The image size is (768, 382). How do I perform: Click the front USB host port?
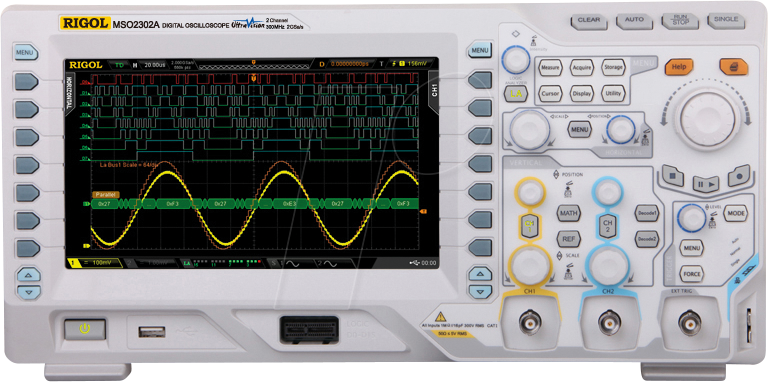pos(152,332)
